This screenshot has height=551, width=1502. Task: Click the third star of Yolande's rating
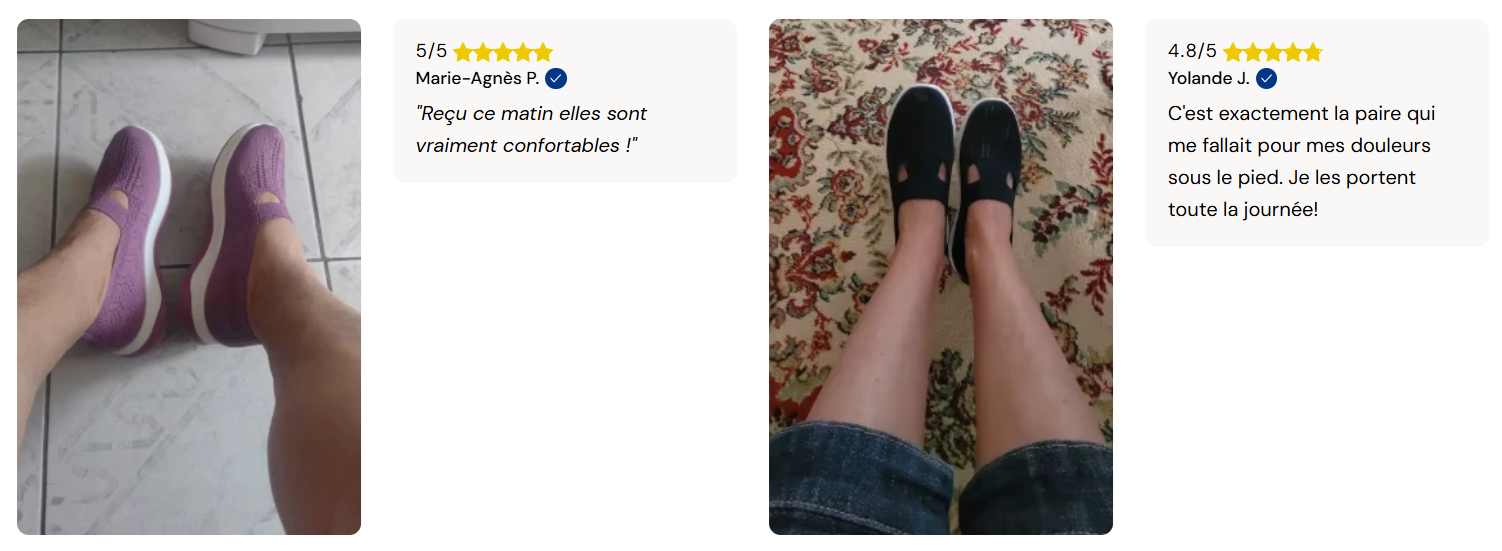click(1273, 52)
